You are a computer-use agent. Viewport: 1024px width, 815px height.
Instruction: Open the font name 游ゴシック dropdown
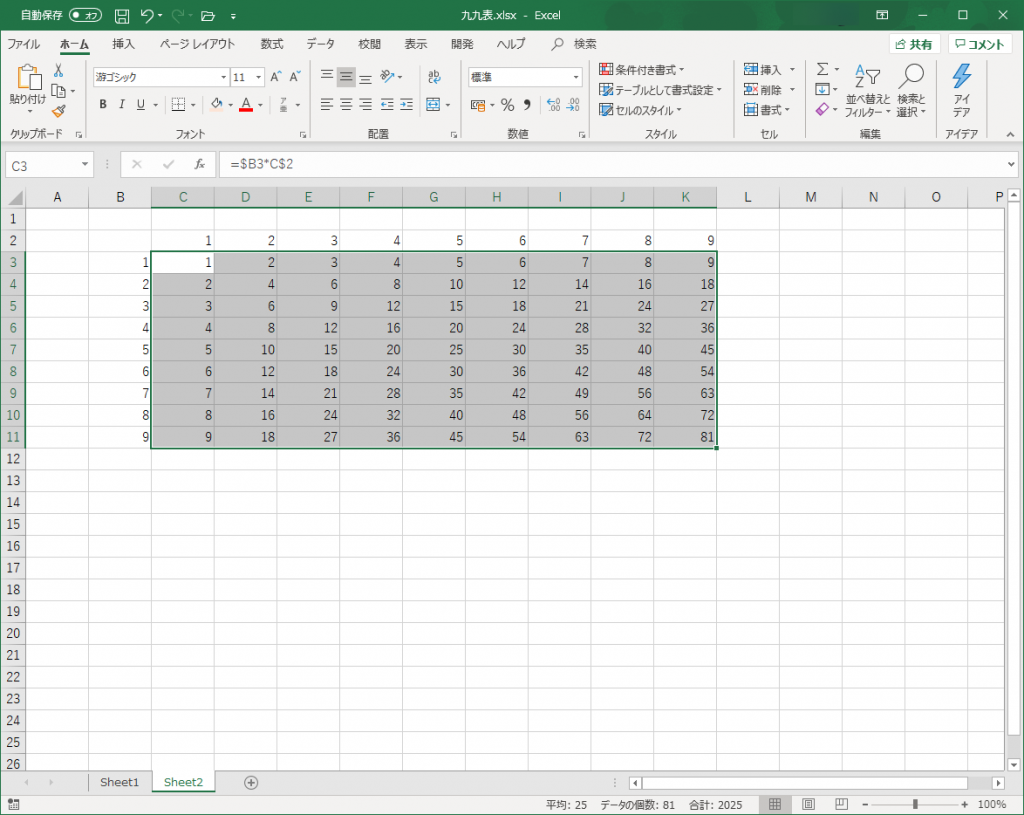pyautogui.click(x=223, y=77)
